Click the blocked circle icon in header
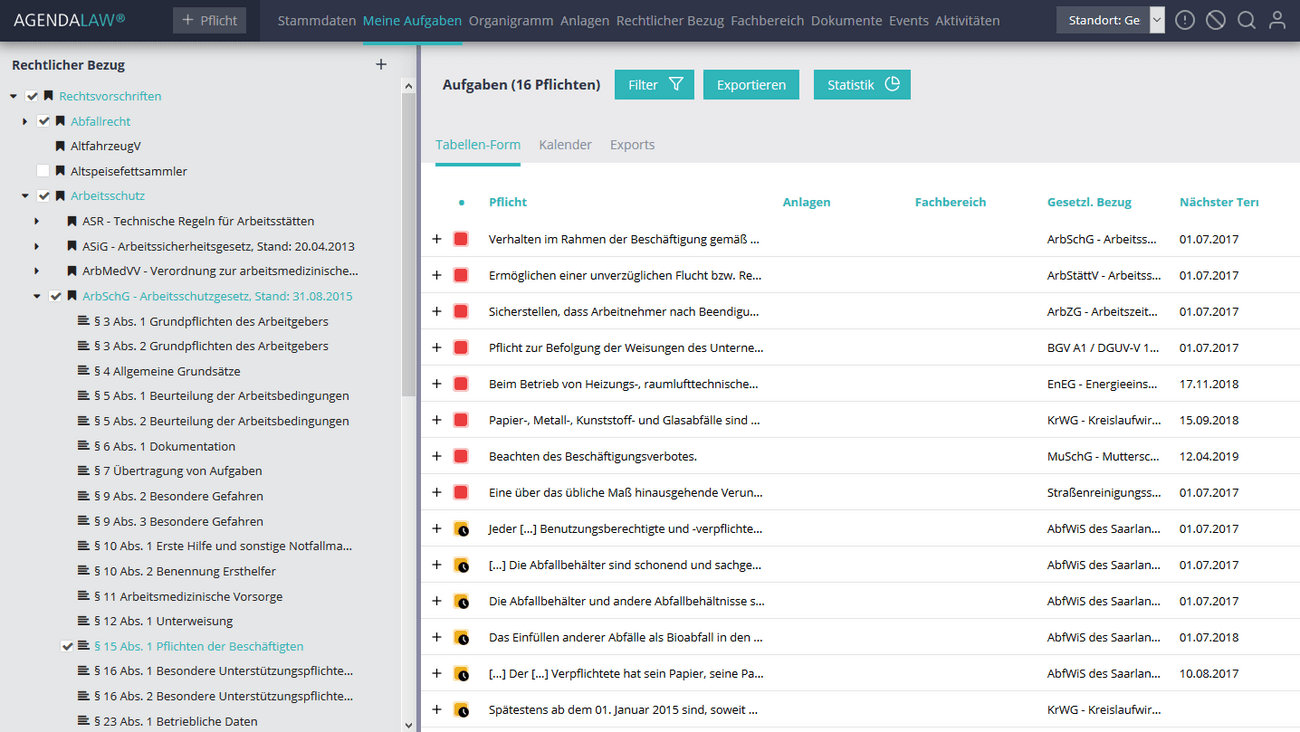Screen dimensions: 1300x732 (1216, 20)
